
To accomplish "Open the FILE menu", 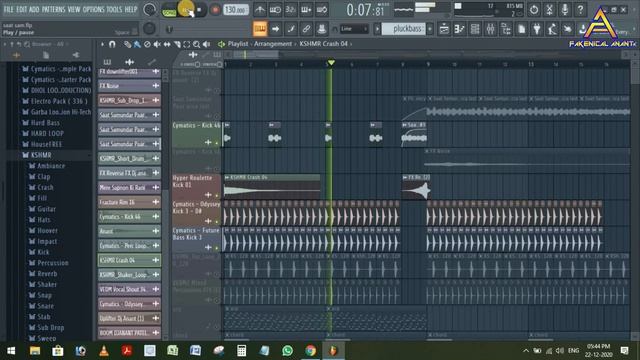I will coord(8,9).
